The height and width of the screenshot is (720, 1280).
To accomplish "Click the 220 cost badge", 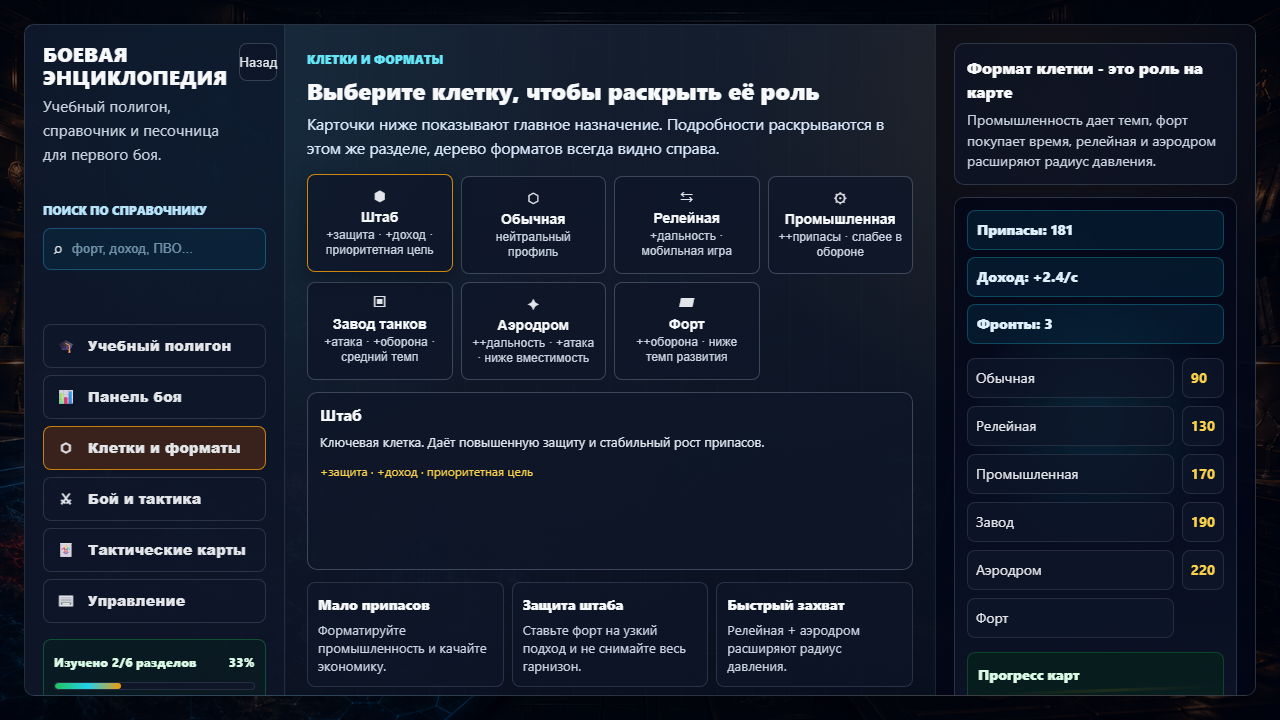I will (x=1203, y=570).
